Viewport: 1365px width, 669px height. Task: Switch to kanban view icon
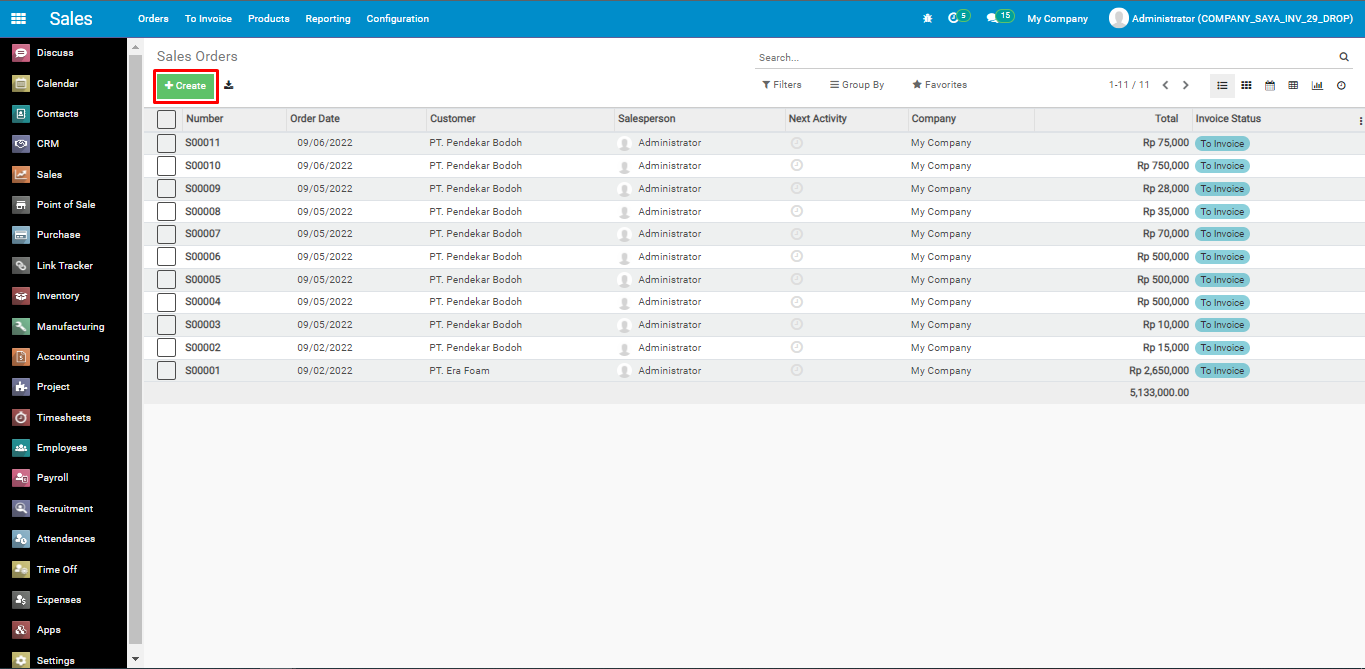(x=1246, y=86)
